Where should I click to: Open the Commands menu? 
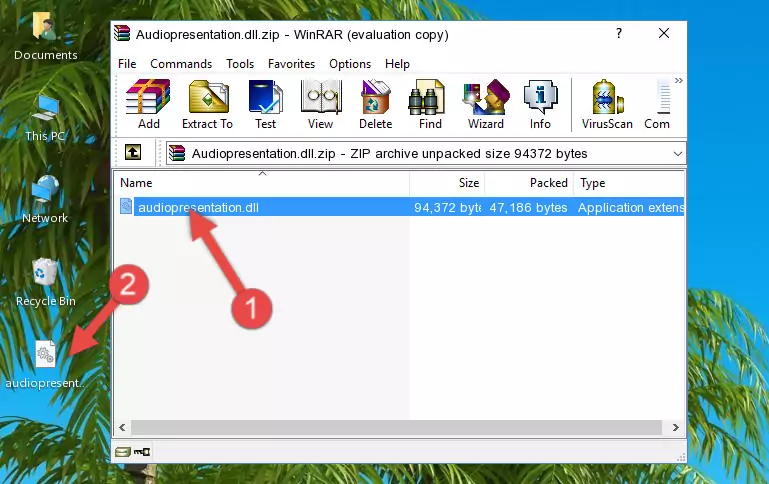point(181,64)
